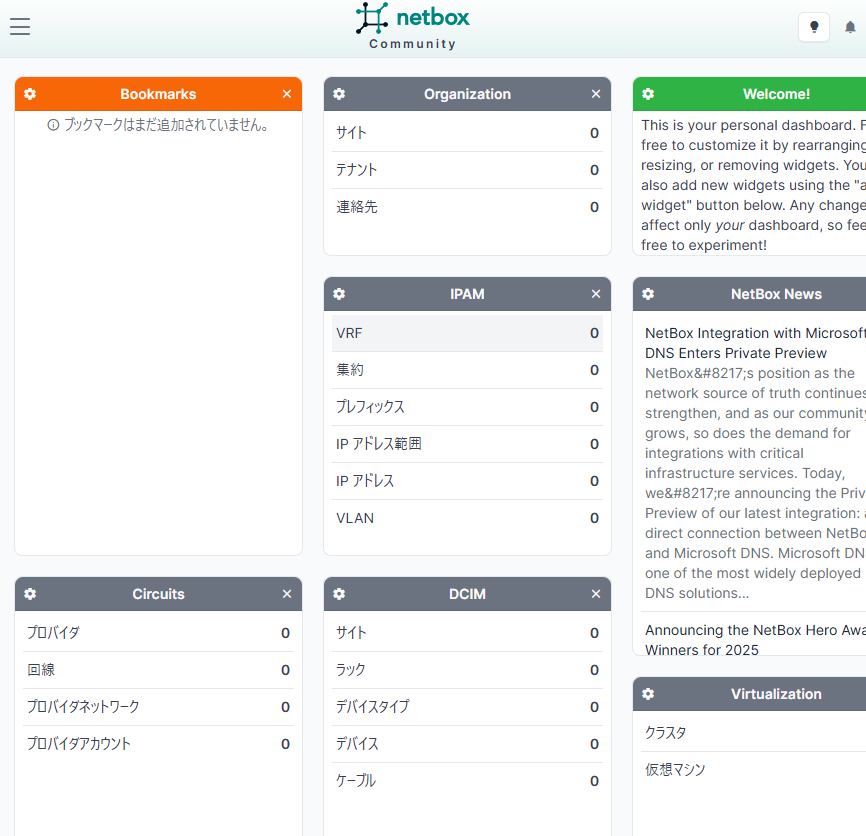Remove the Bookmarks widget
866x836 pixels.
coord(287,94)
